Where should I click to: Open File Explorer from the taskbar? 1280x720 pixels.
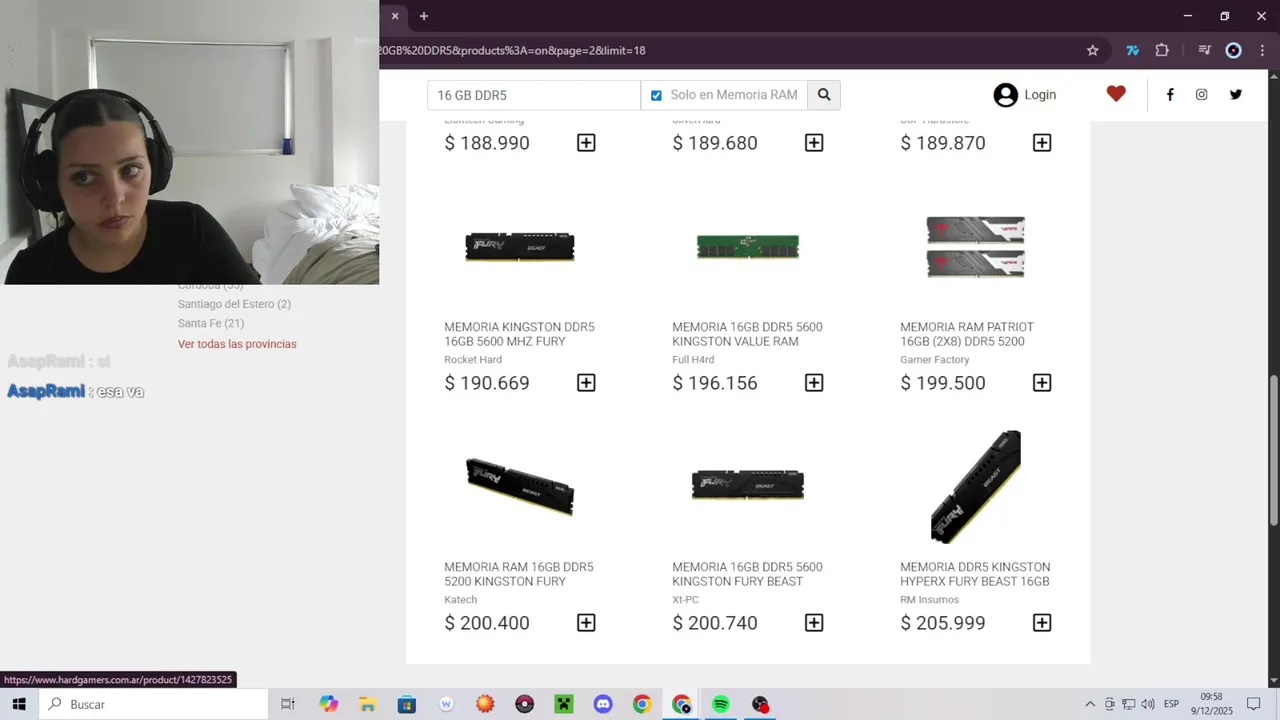pyautogui.click(x=367, y=704)
